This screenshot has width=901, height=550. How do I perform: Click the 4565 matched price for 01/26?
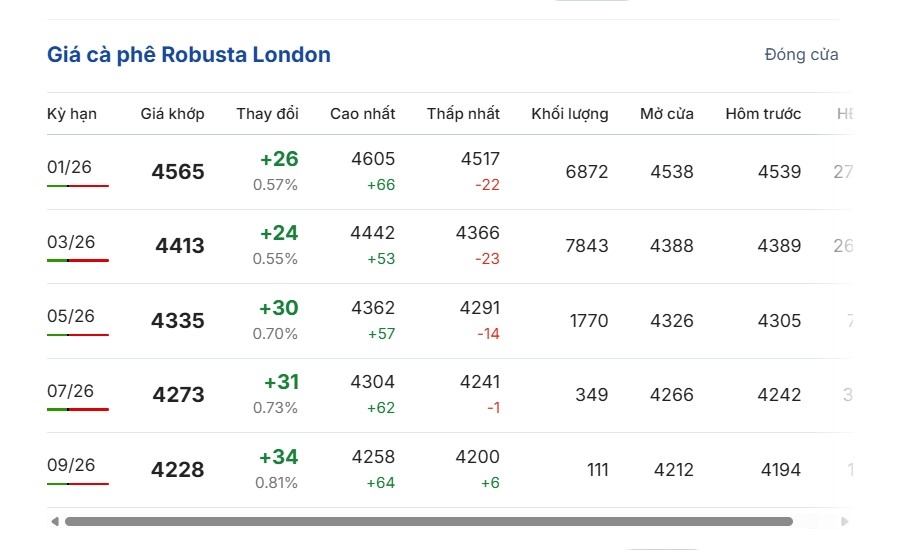point(178,172)
